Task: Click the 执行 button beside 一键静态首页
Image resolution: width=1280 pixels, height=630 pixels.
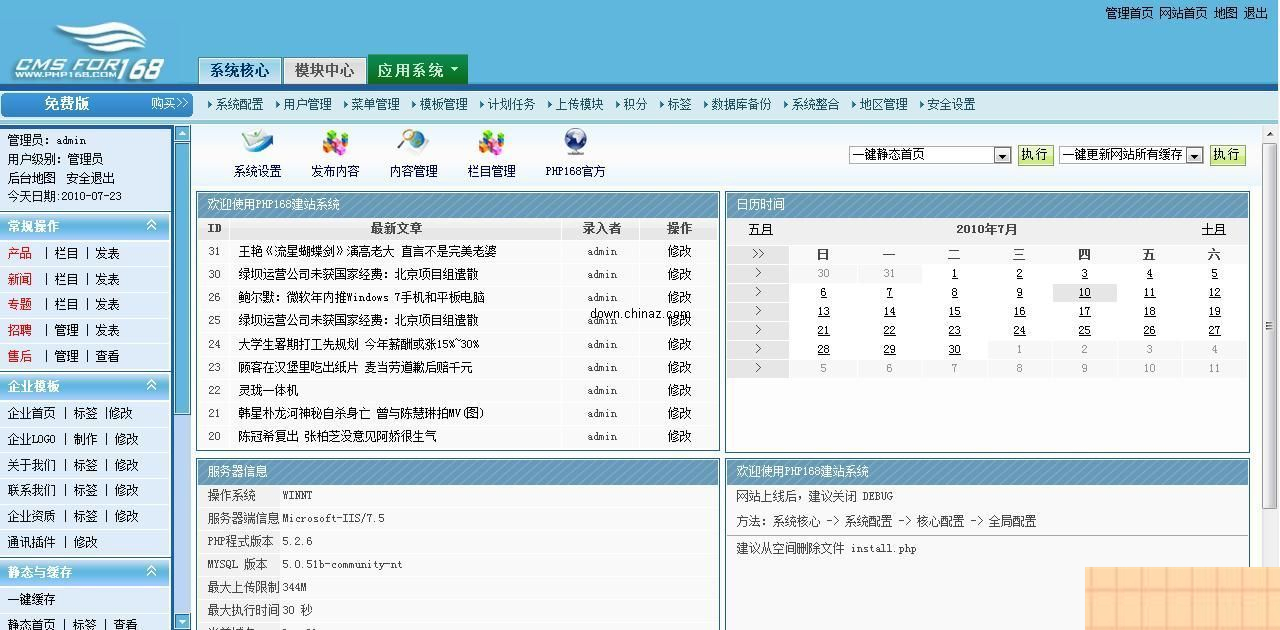Action: pos(1035,155)
